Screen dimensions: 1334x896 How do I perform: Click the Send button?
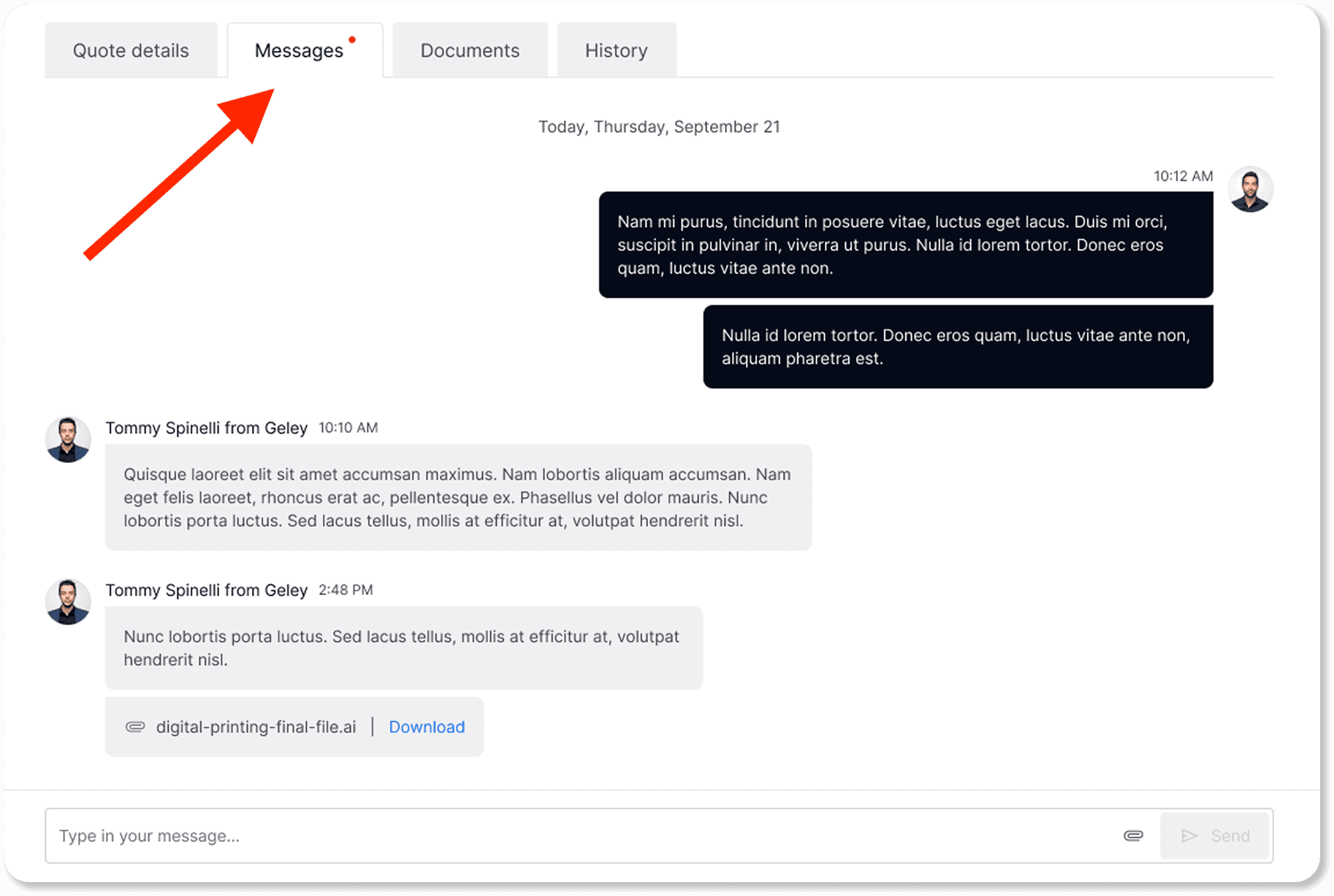point(1214,835)
